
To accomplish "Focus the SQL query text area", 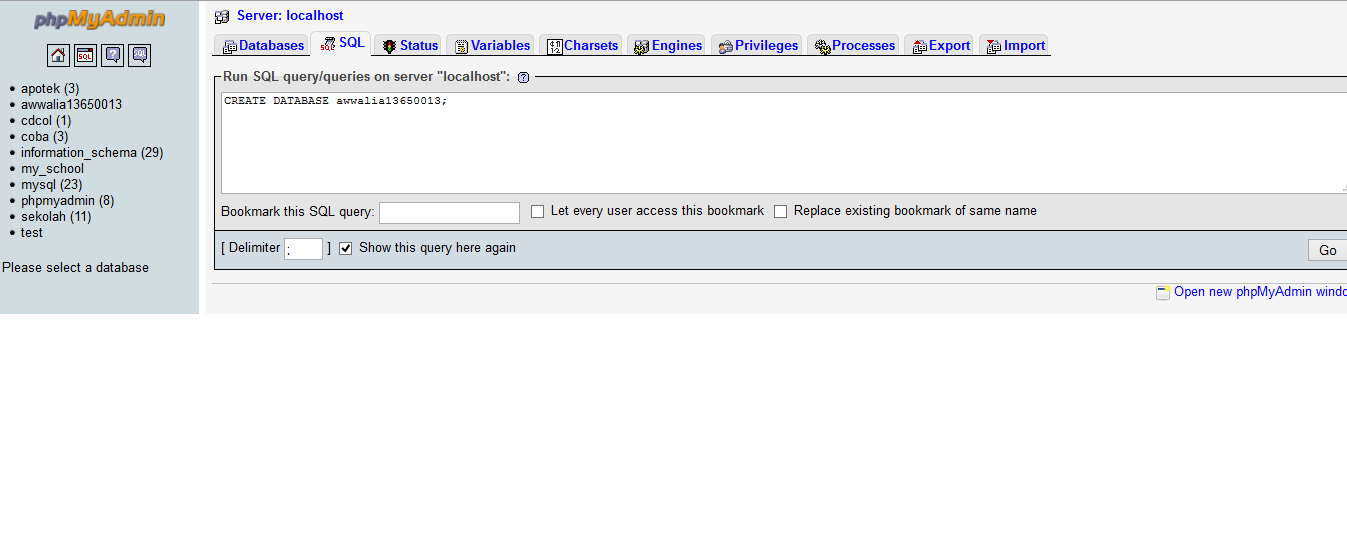I will (x=784, y=143).
